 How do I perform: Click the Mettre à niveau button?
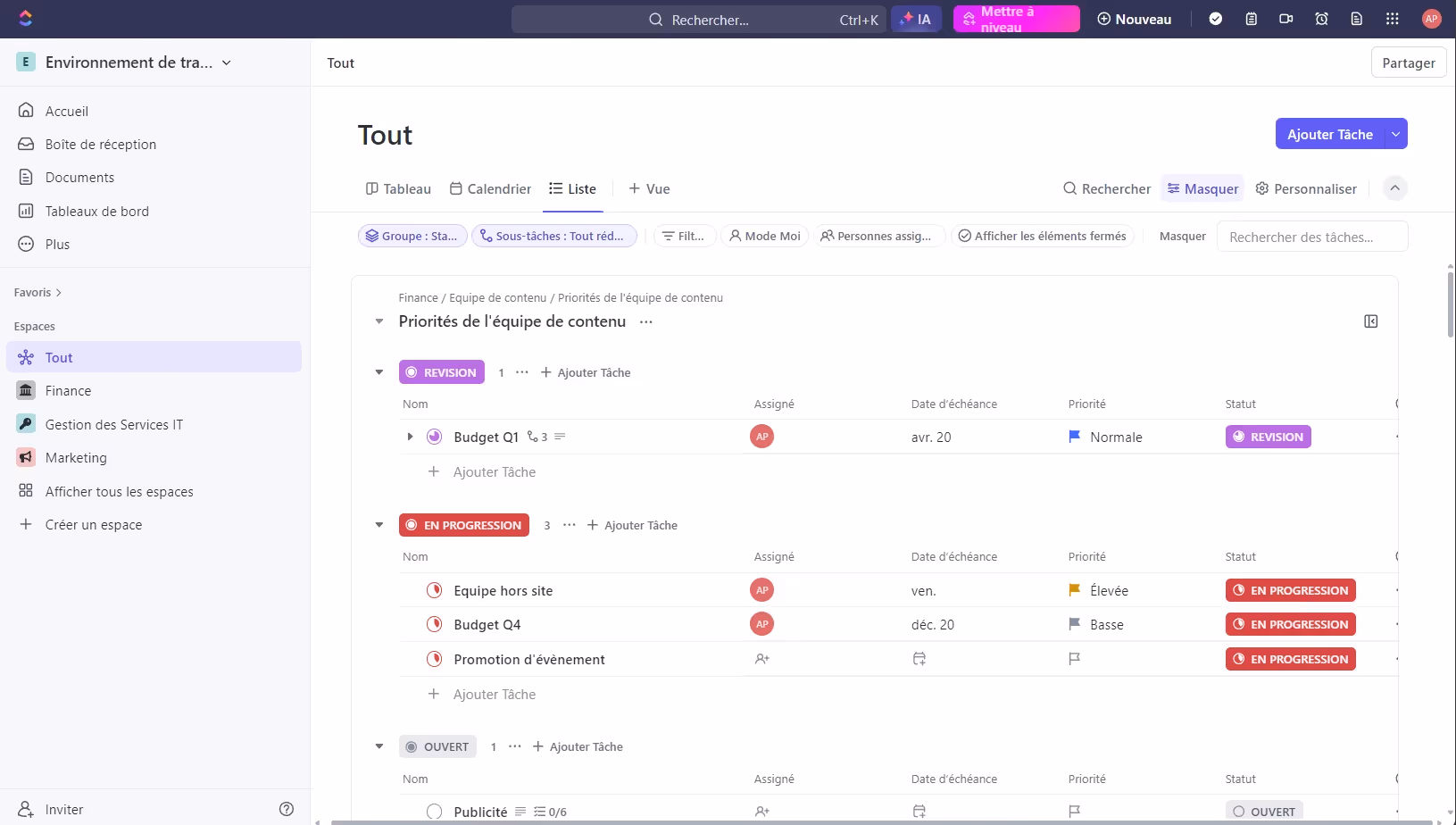click(1016, 19)
